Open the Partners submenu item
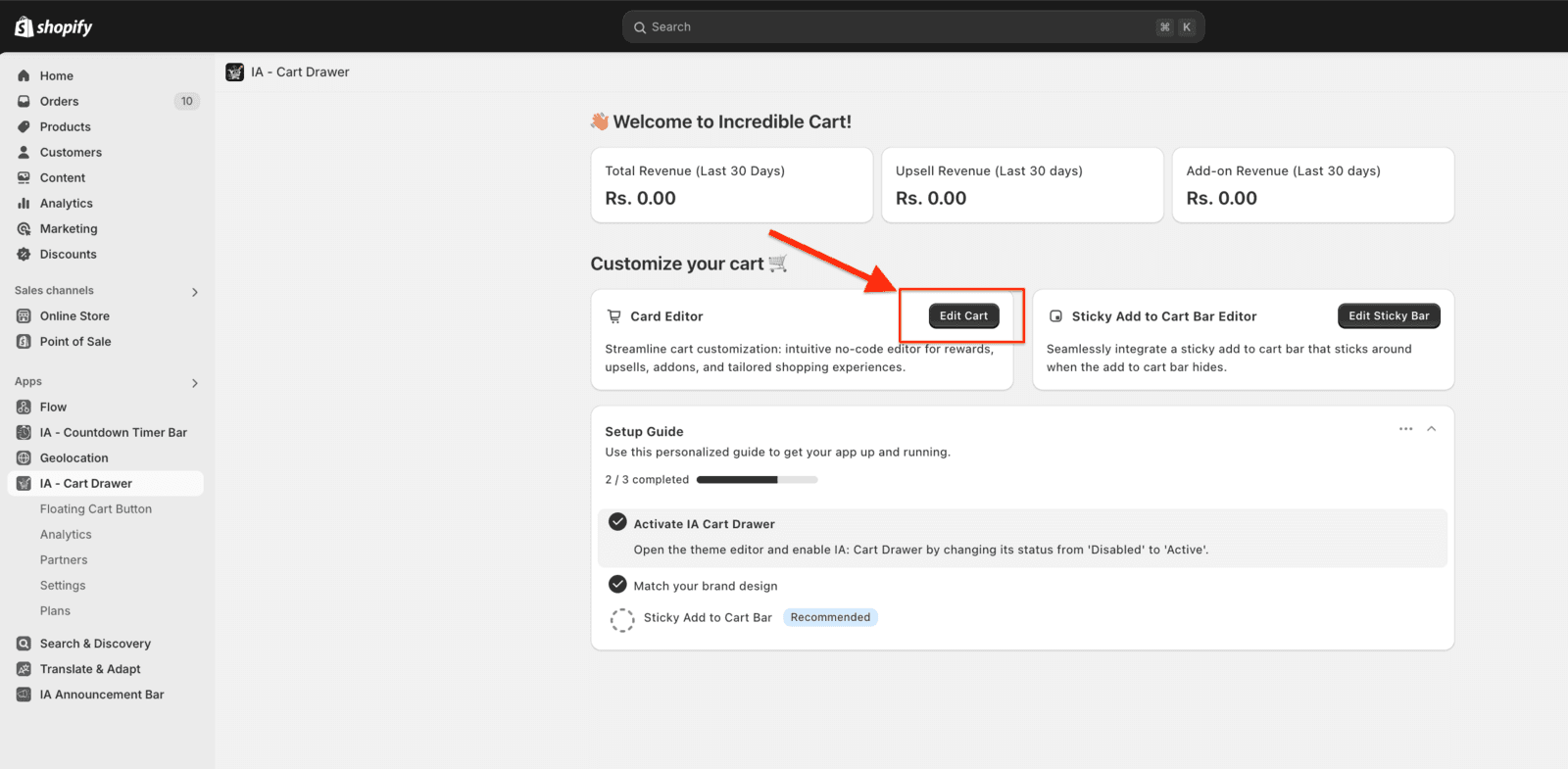The image size is (1568, 769). tap(64, 559)
